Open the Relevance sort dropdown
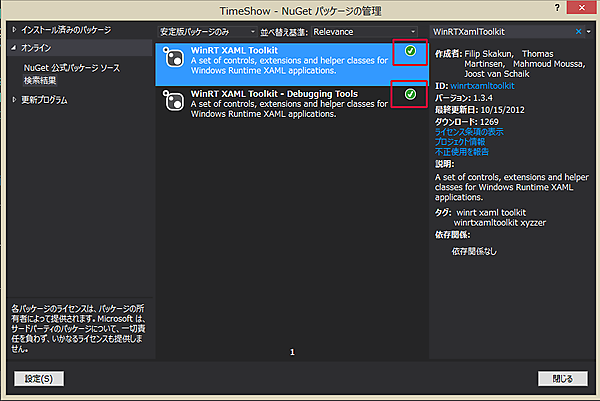Viewport: 600px width, 401px height. [364, 32]
